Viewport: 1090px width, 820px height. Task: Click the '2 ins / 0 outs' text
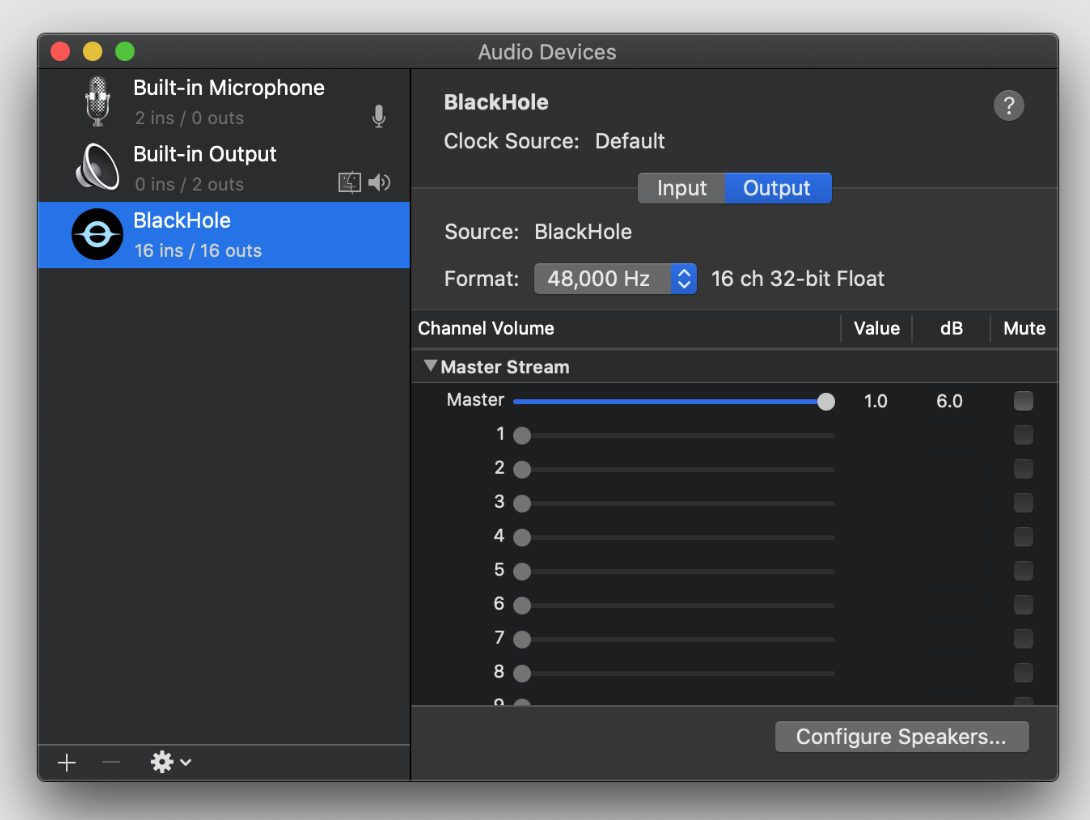pos(189,118)
